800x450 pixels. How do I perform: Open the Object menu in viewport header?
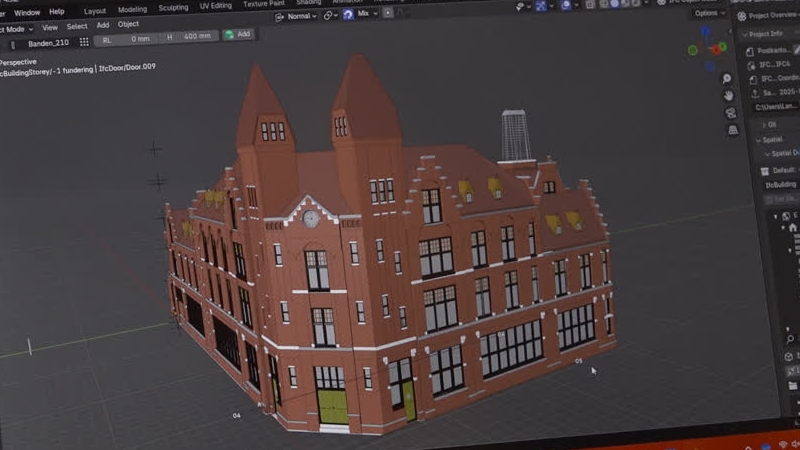click(128, 24)
